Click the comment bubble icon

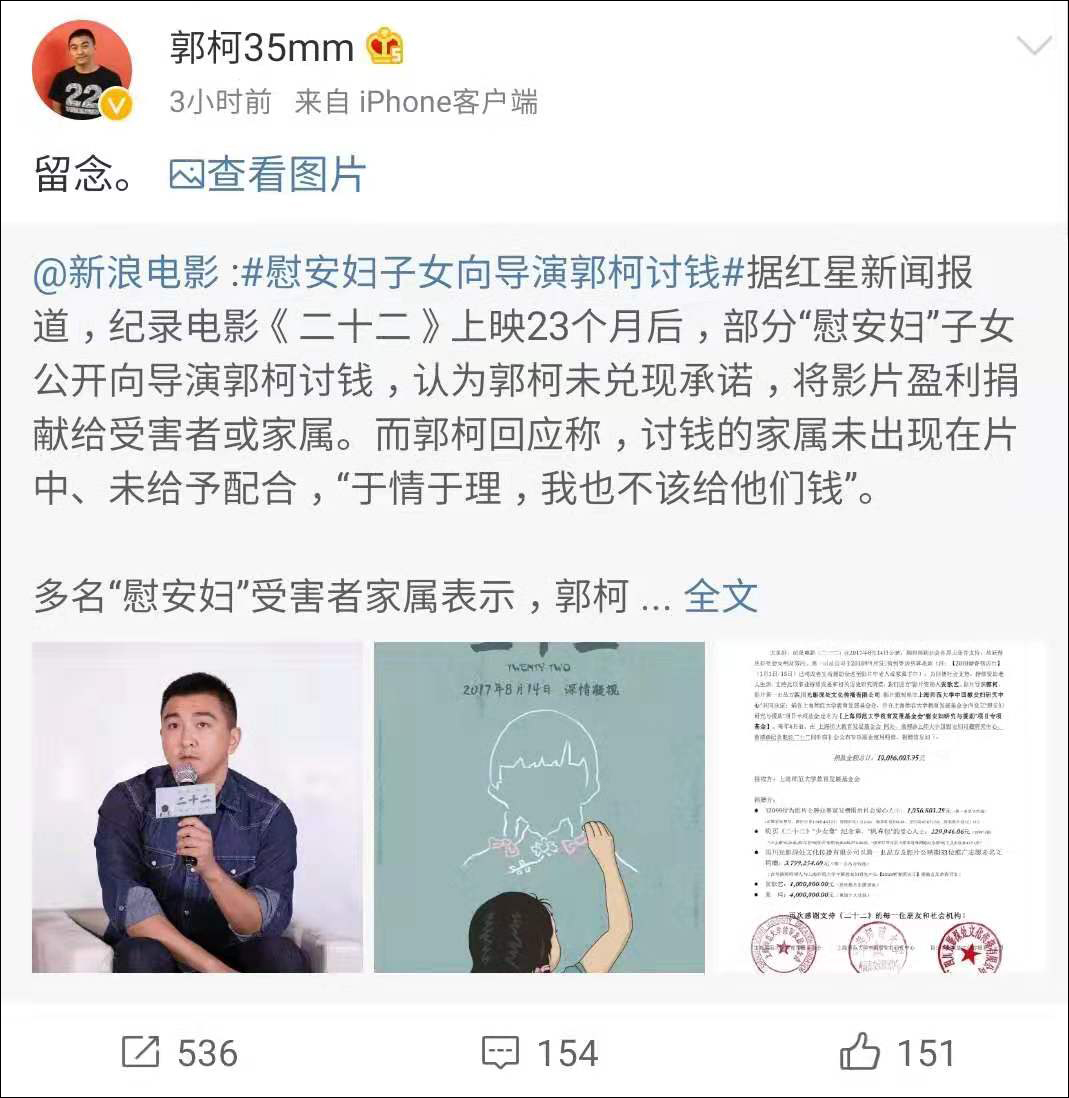tap(501, 1052)
